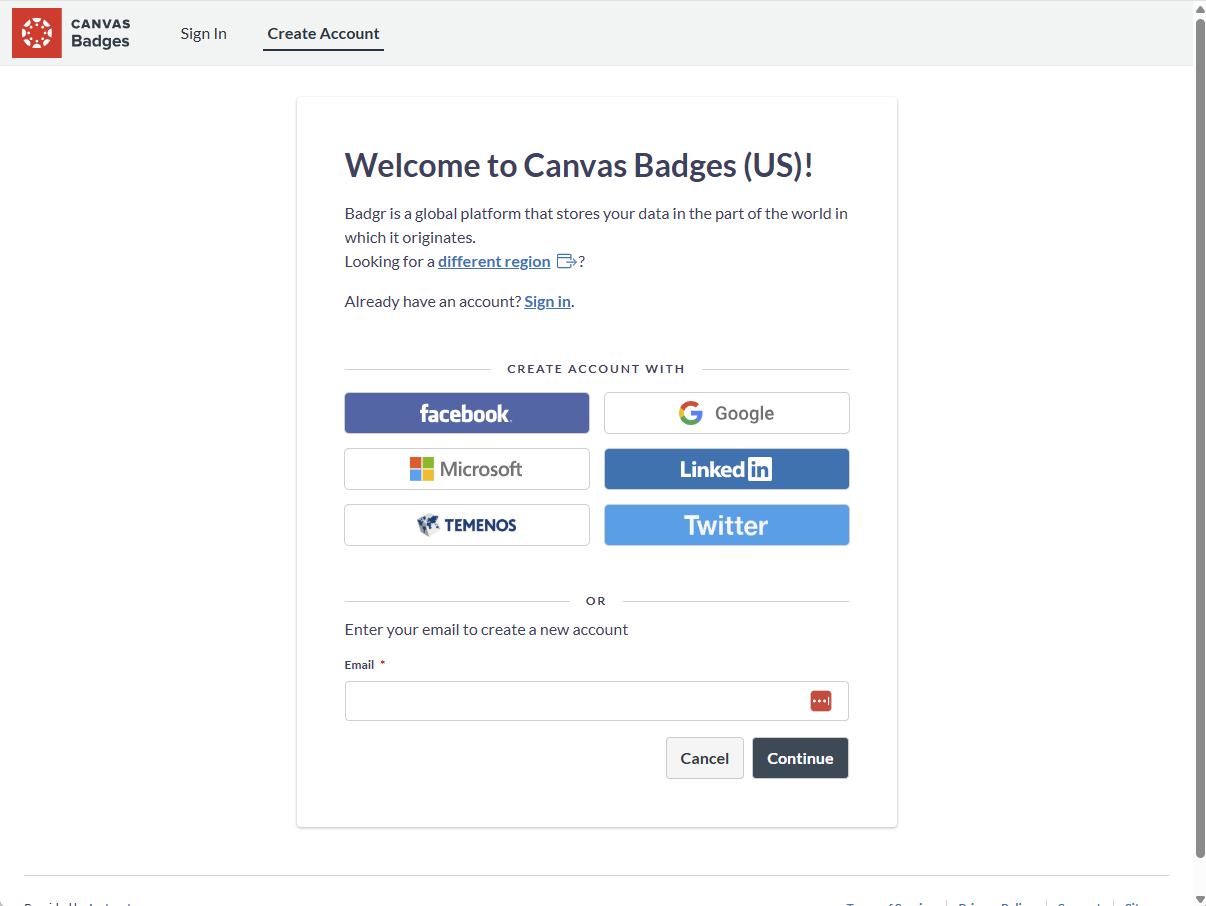Click the external region arrow icon
1206x906 pixels.
(566, 261)
